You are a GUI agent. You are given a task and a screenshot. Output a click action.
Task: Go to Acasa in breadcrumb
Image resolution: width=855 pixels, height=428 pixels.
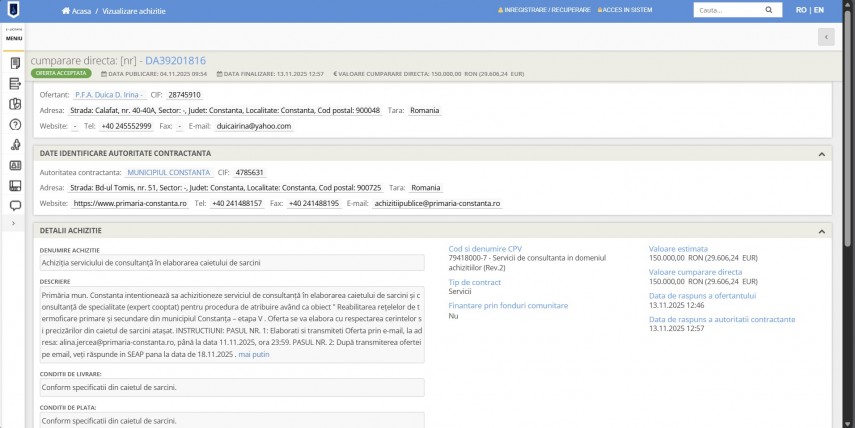(x=80, y=10)
